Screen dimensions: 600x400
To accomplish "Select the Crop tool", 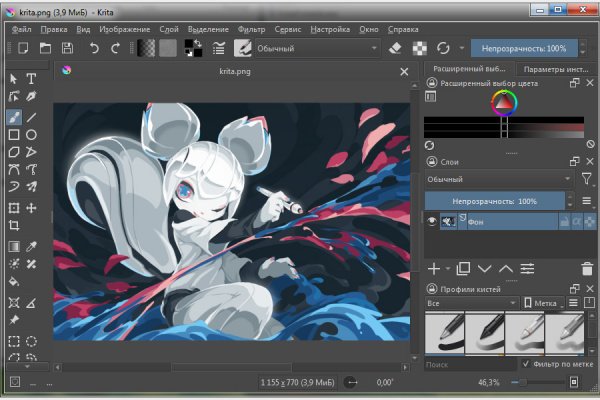I will (x=14, y=225).
